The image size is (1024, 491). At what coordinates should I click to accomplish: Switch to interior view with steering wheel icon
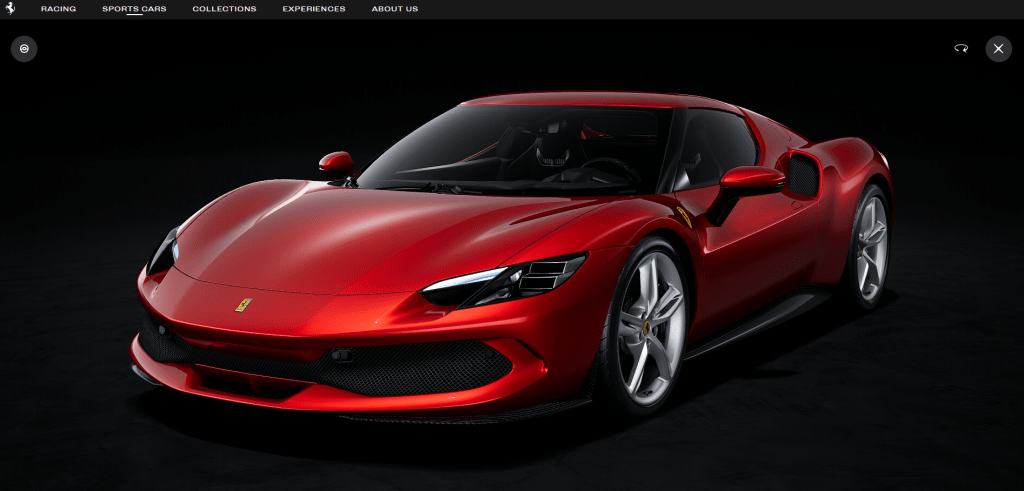point(24,49)
